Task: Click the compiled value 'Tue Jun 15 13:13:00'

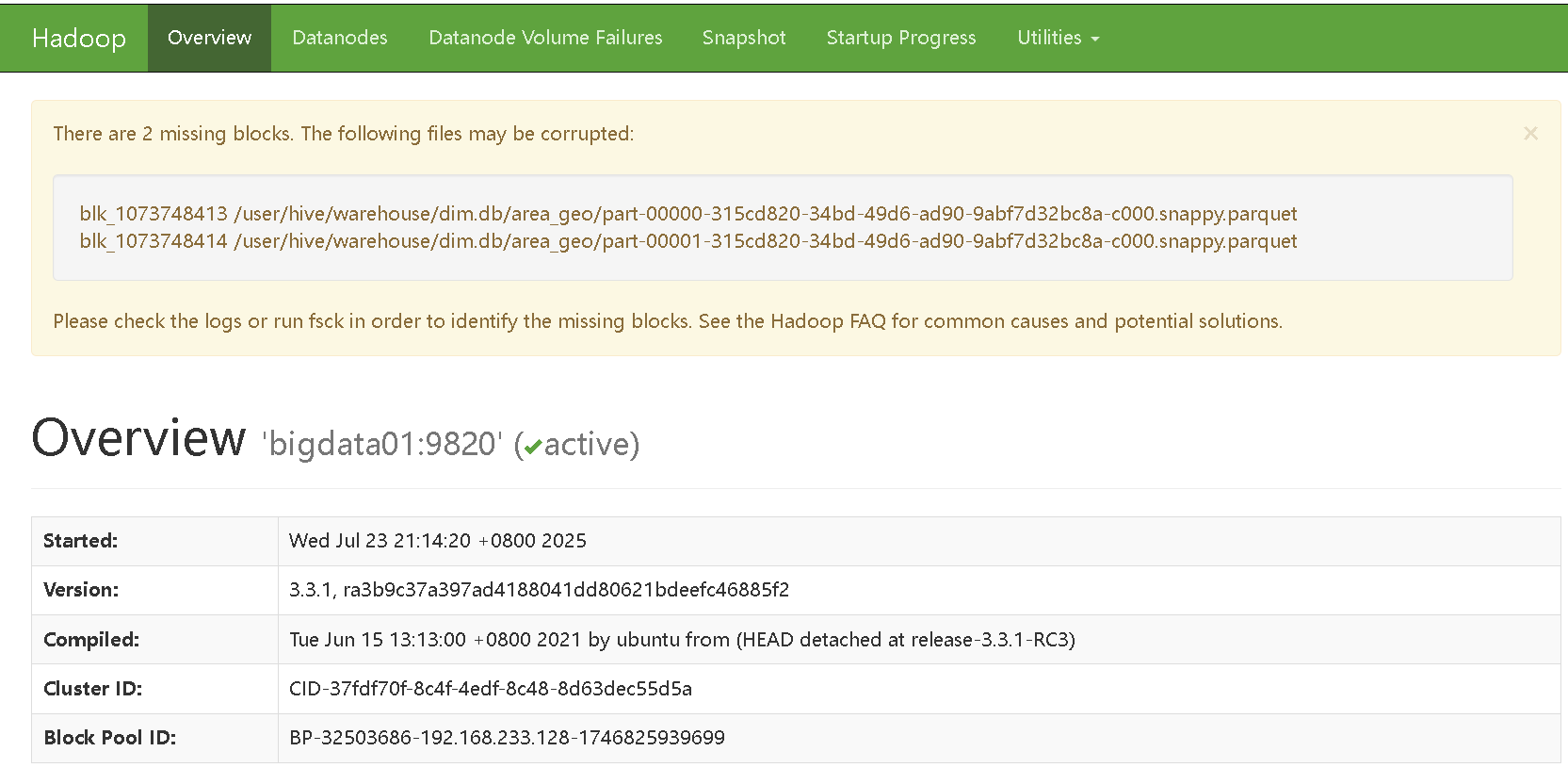Action: coord(682,640)
